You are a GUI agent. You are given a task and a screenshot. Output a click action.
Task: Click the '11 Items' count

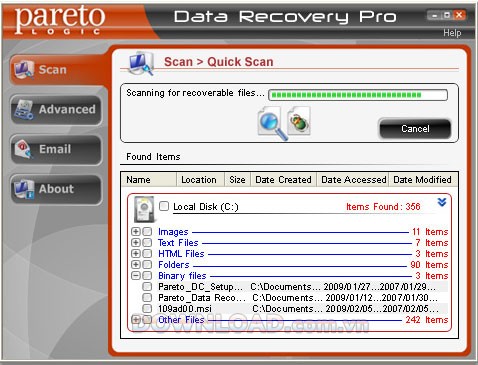[430, 232]
